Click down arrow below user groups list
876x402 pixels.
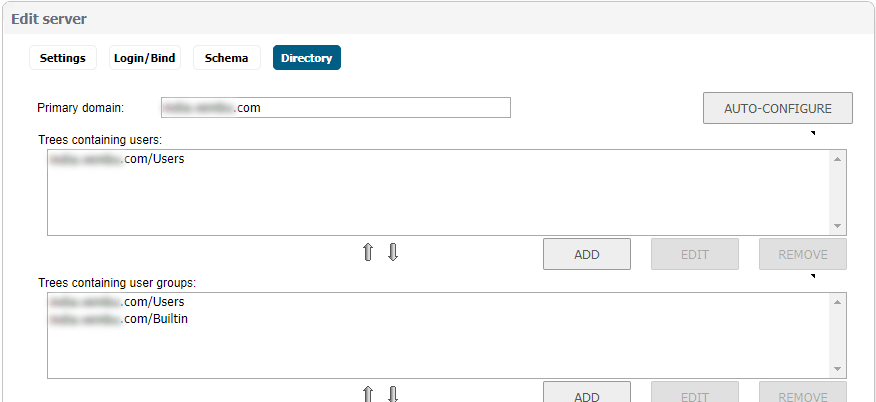(x=393, y=394)
